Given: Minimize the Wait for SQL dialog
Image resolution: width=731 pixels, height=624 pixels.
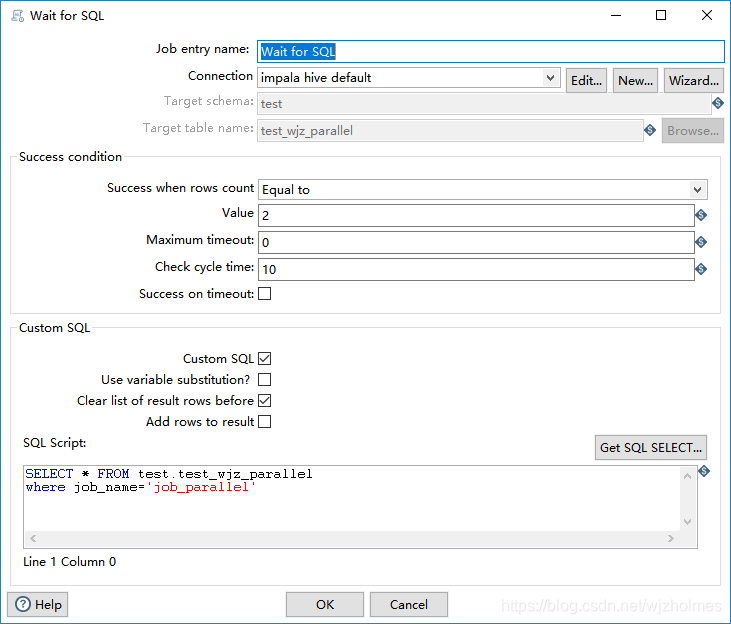Looking at the screenshot, I should (616, 15).
